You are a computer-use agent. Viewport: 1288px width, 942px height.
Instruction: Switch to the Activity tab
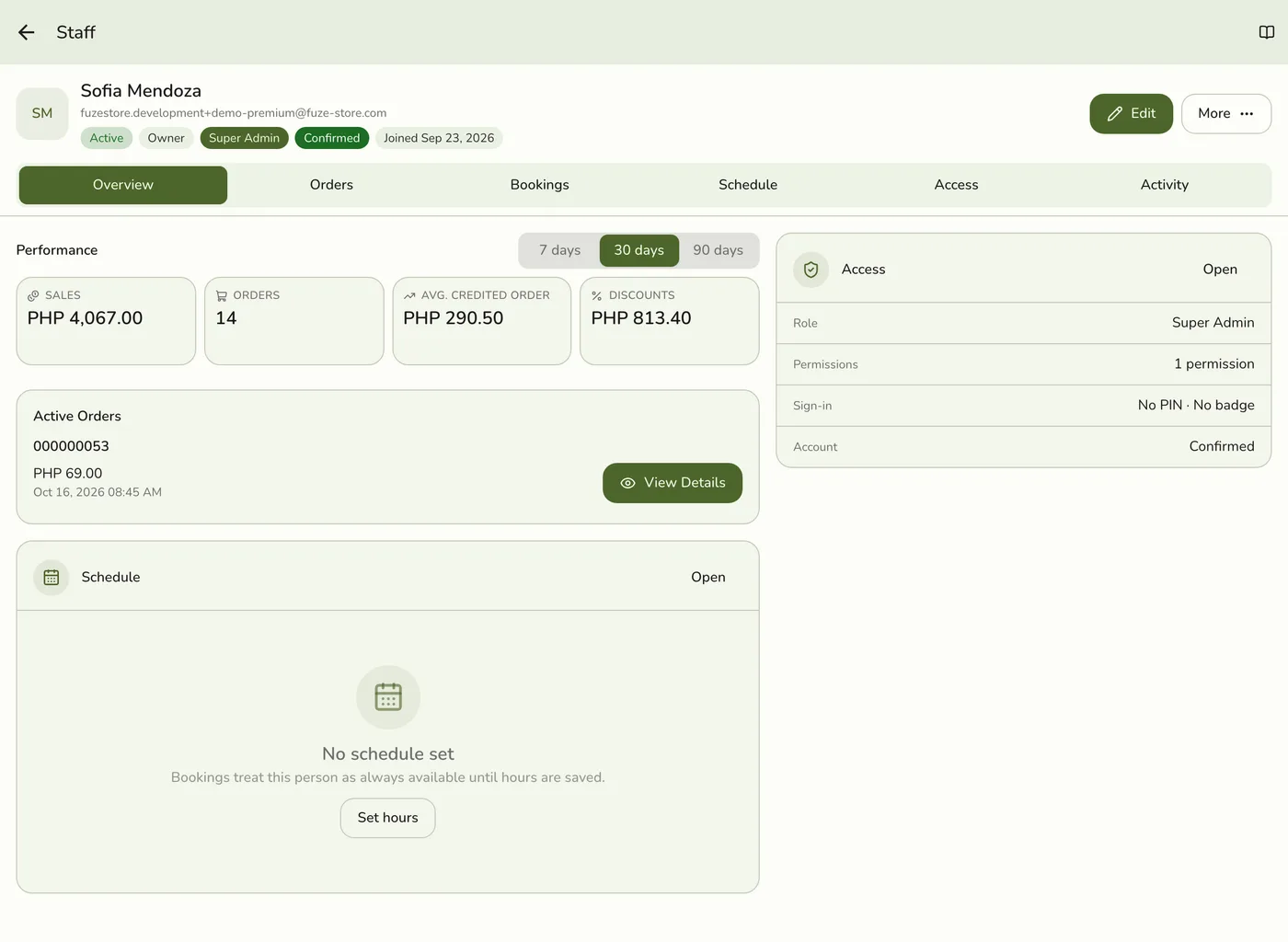point(1165,185)
